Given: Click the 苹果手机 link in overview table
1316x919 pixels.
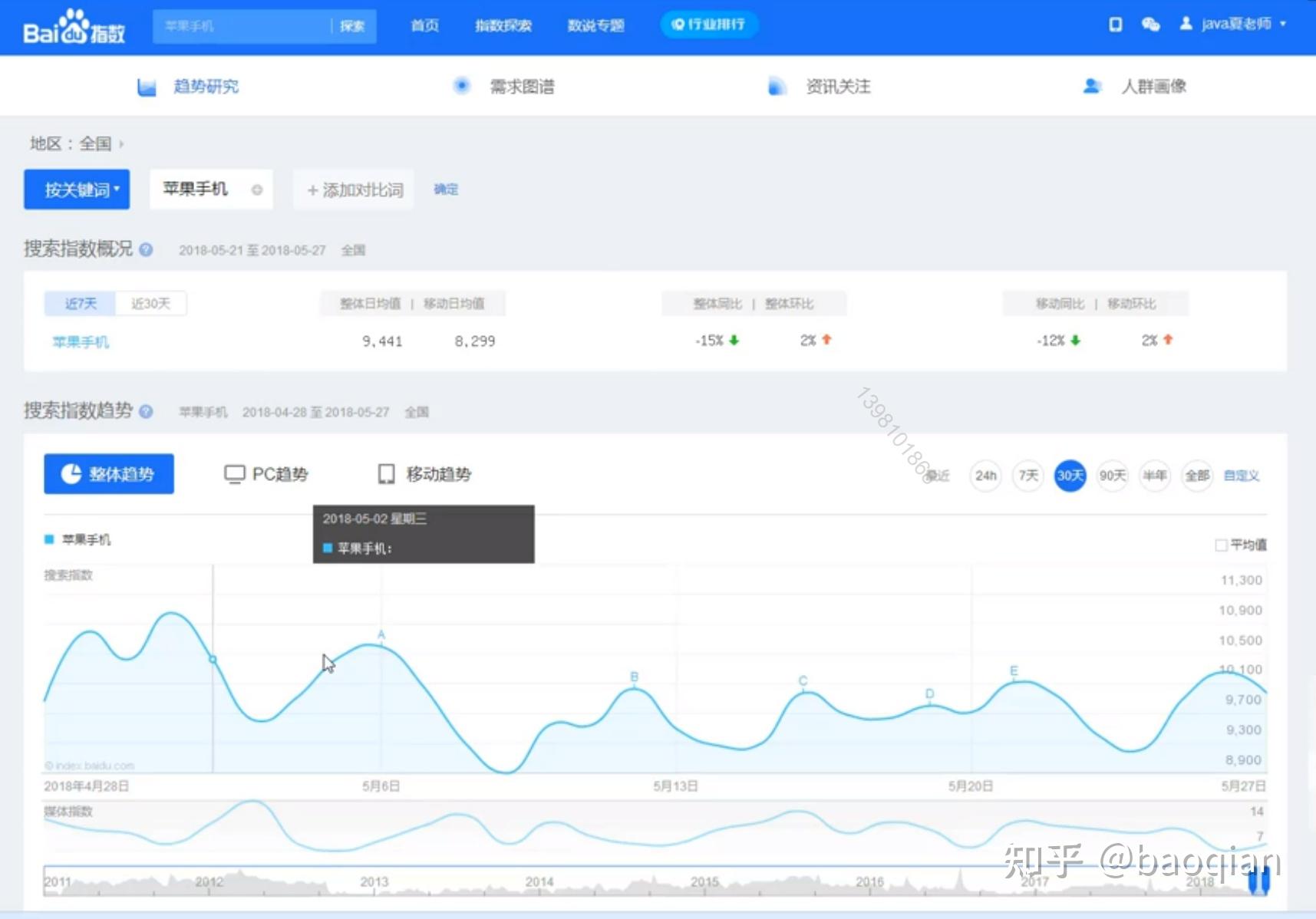Looking at the screenshot, I should tap(81, 342).
